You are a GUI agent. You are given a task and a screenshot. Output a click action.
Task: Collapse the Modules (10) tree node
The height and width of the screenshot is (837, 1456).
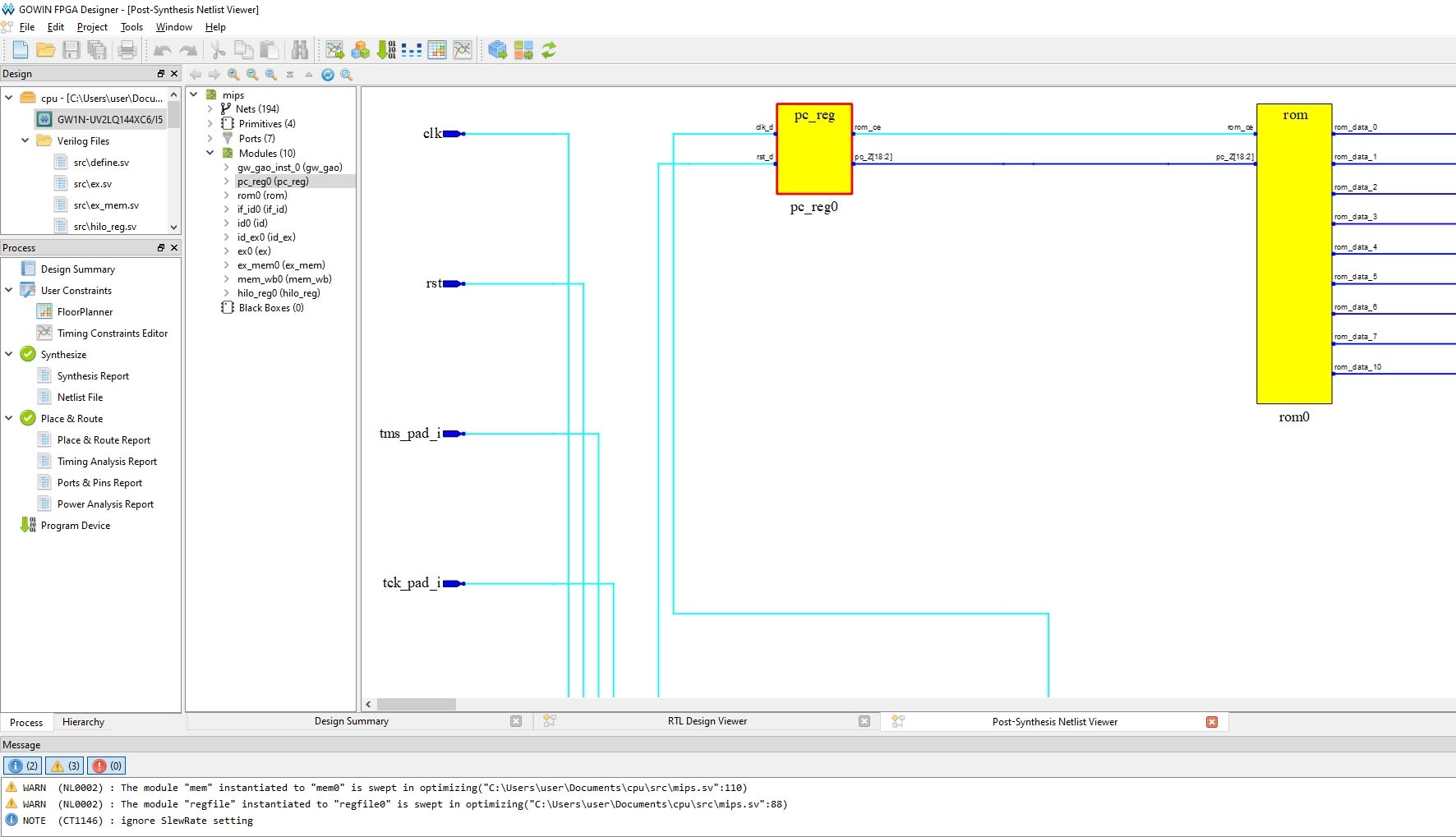pyautogui.click(x=210, y=154)
